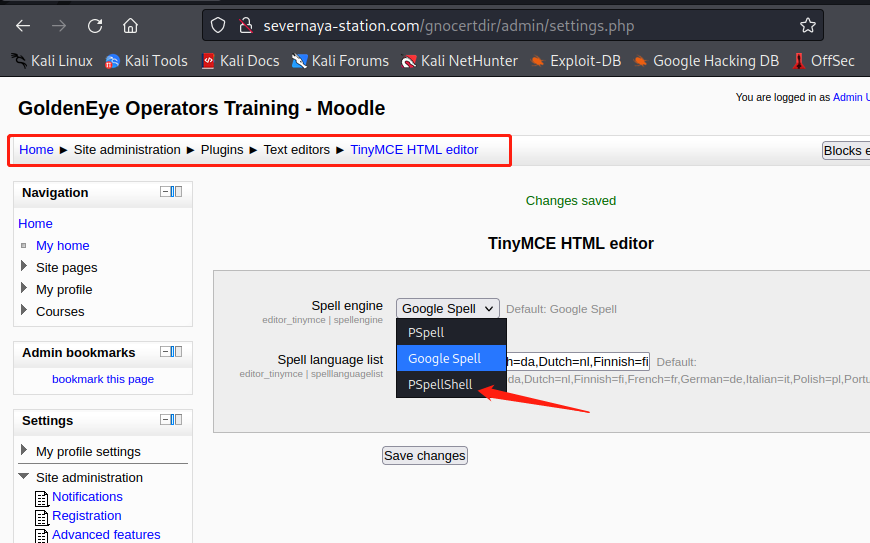This screenshot has width=870, height=543.
Task: Click the Spell language list field
Action: (x=578, y=362)
